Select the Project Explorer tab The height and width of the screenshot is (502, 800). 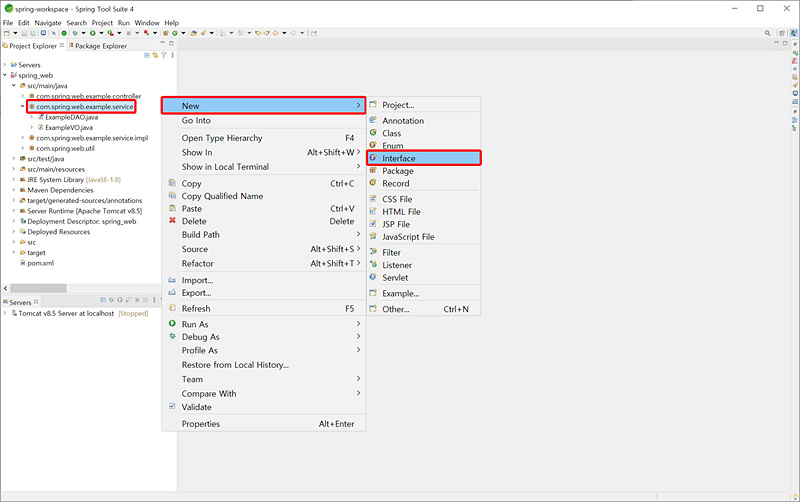click(x=33, y=46)
